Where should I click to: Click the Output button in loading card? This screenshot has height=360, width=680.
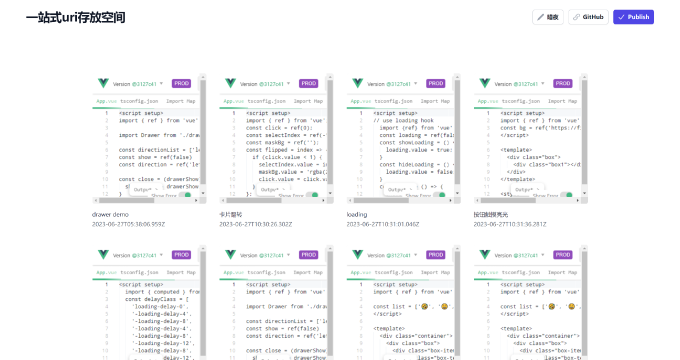400,190
